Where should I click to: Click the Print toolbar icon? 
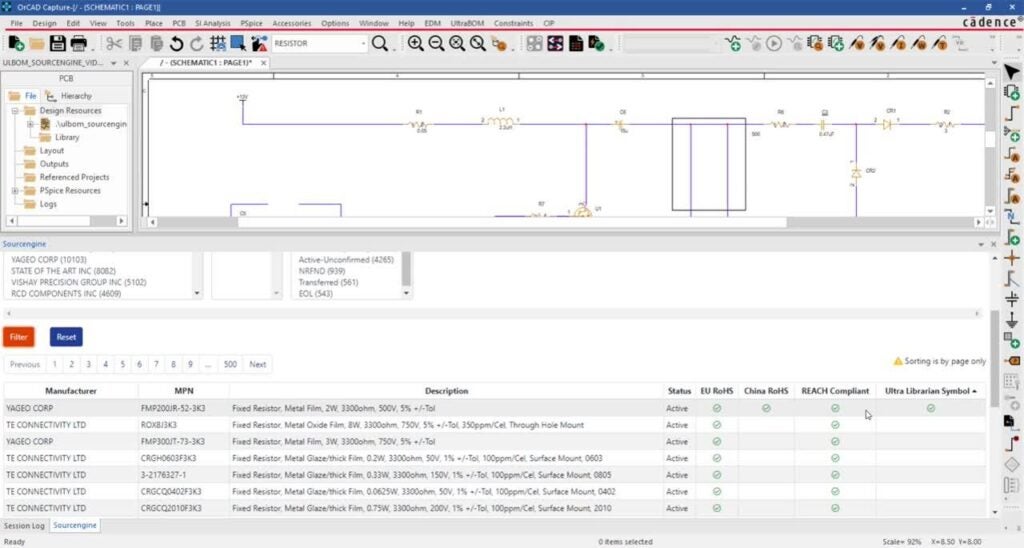[78, 44]
